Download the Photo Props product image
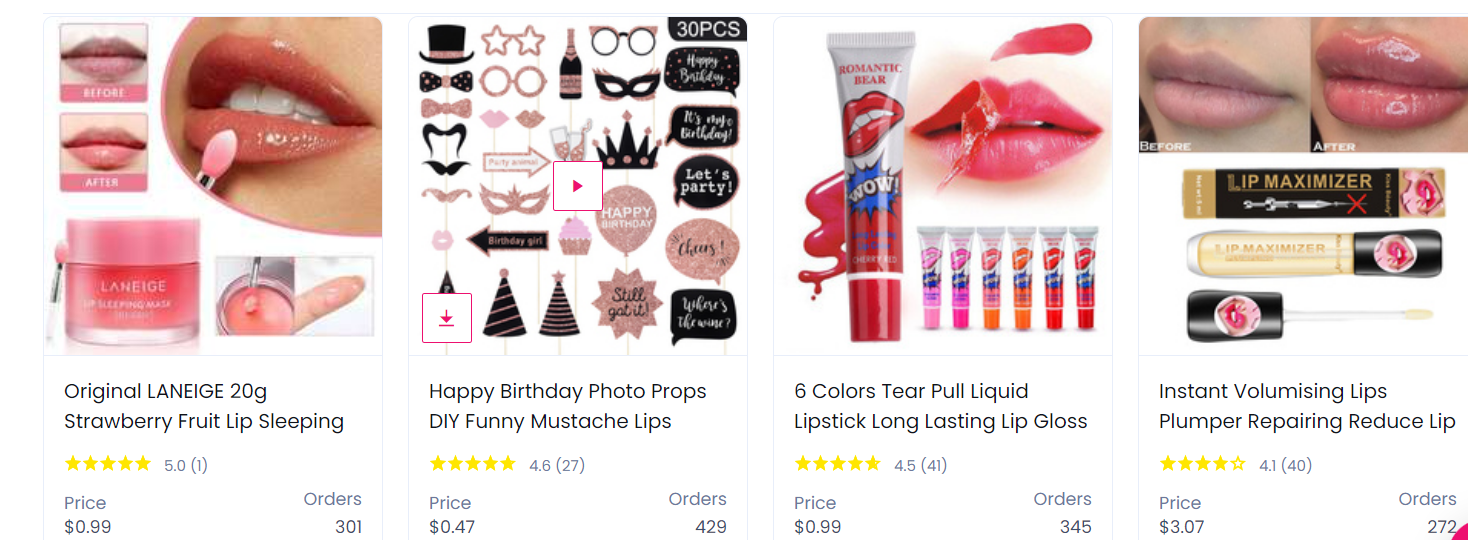 (447, 318)
